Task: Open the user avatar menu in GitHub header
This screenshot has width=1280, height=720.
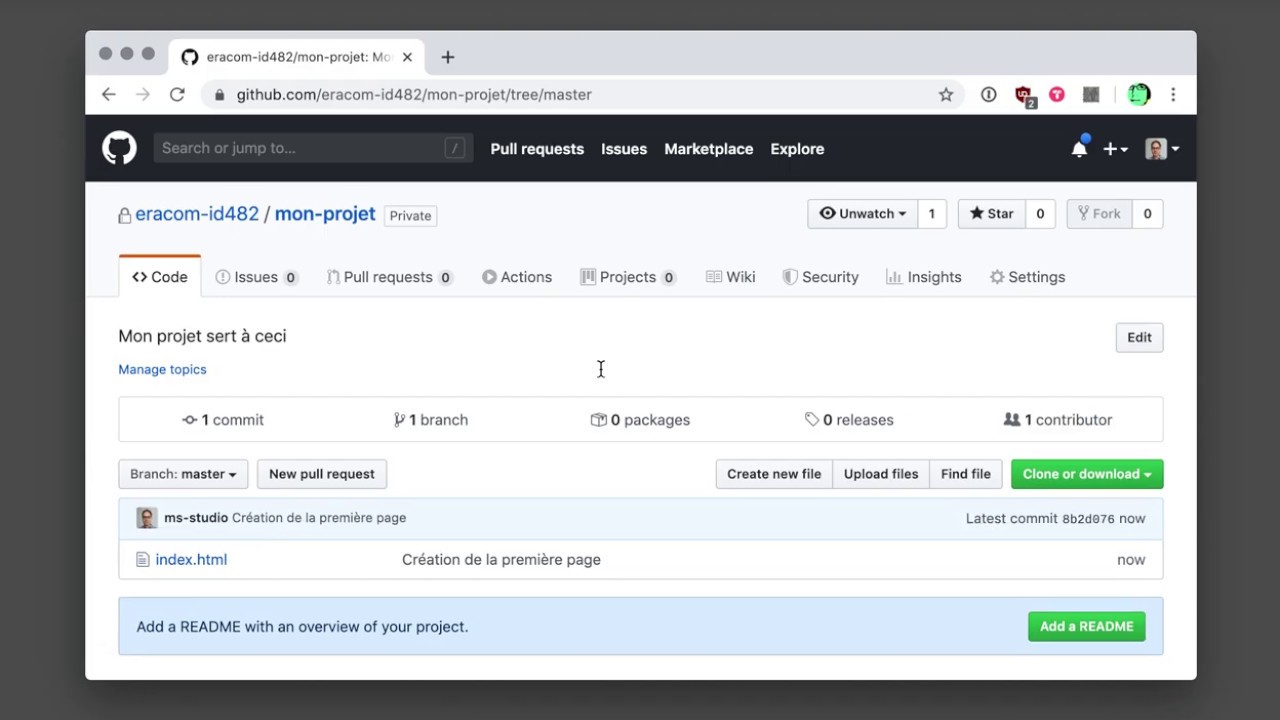Action: pos(1161,149)
